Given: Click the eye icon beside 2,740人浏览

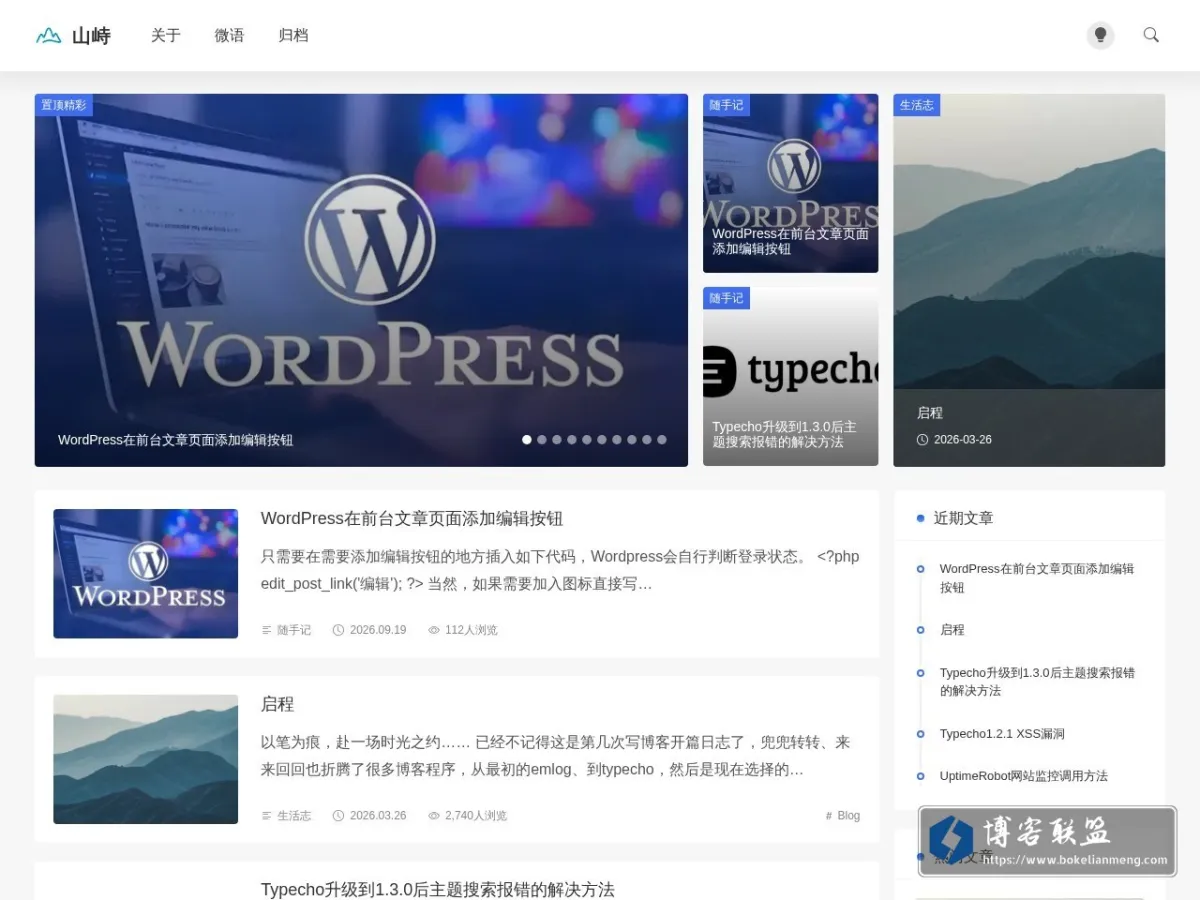Looking at the screenshot, I should pyautogui.click(x=434, y=816).
